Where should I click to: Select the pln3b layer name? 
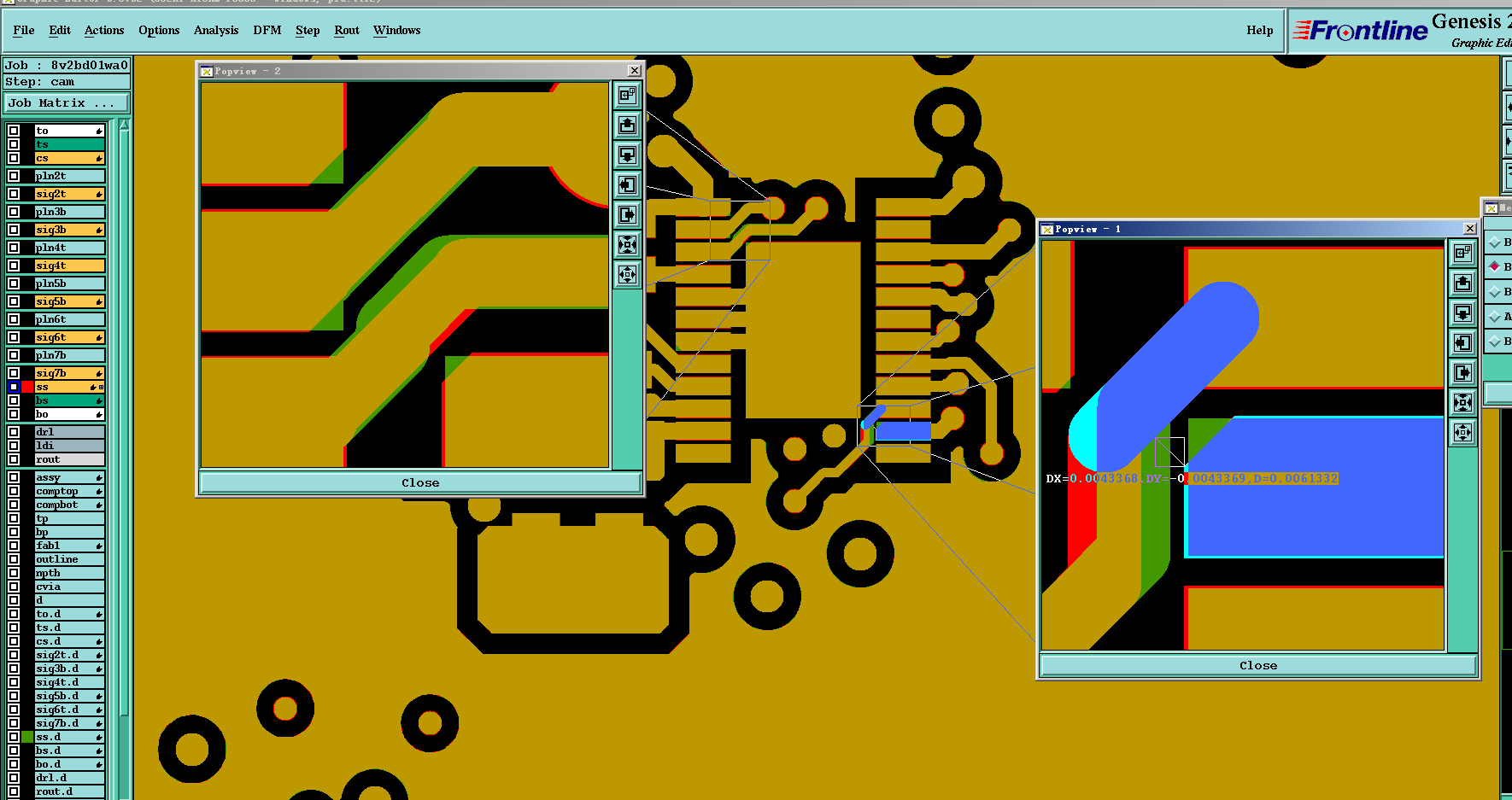[x=69, y=212]
